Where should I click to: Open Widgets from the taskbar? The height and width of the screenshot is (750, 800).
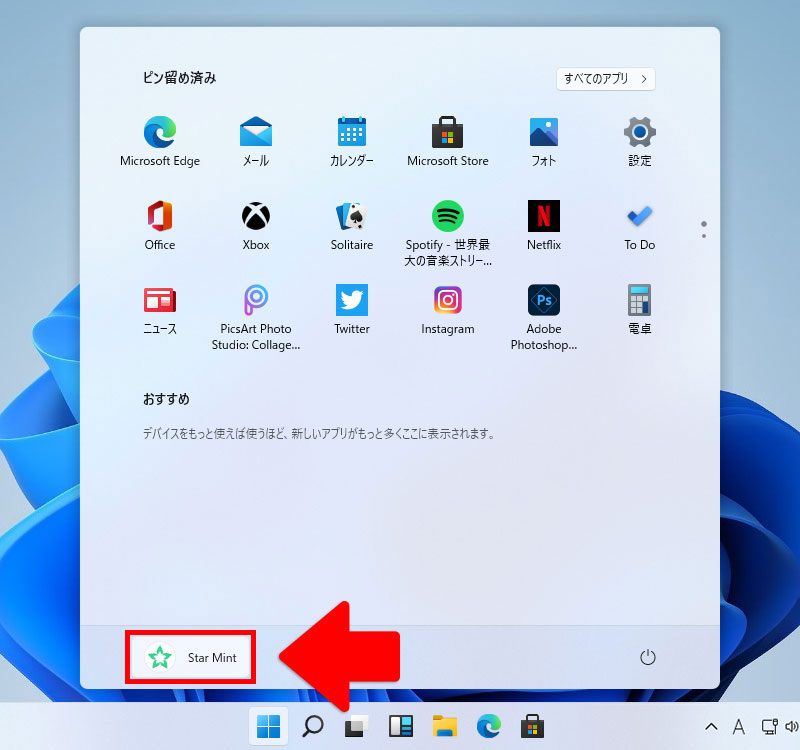click(401, 726)
